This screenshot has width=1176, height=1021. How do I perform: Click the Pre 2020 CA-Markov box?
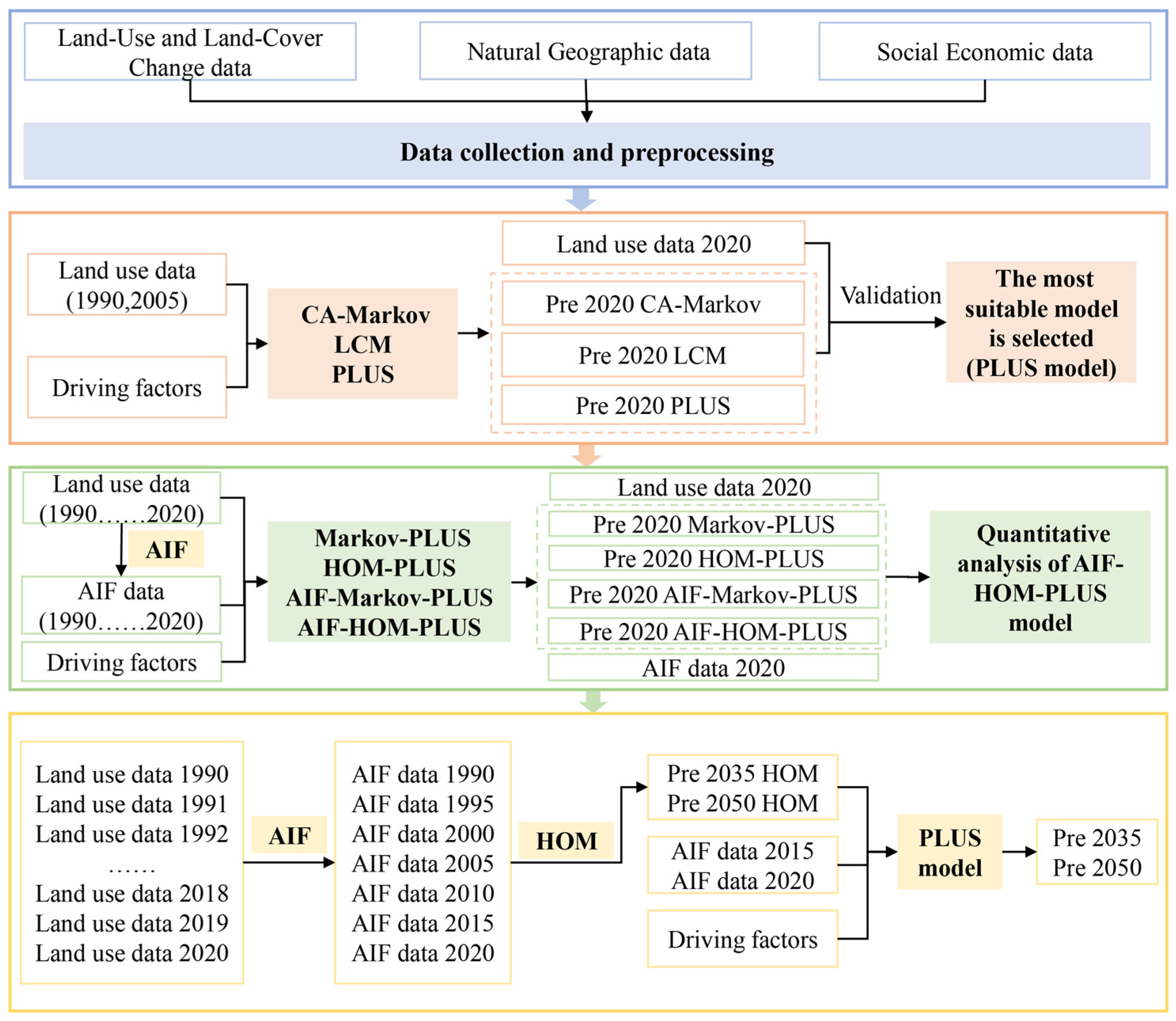point(653,304)
